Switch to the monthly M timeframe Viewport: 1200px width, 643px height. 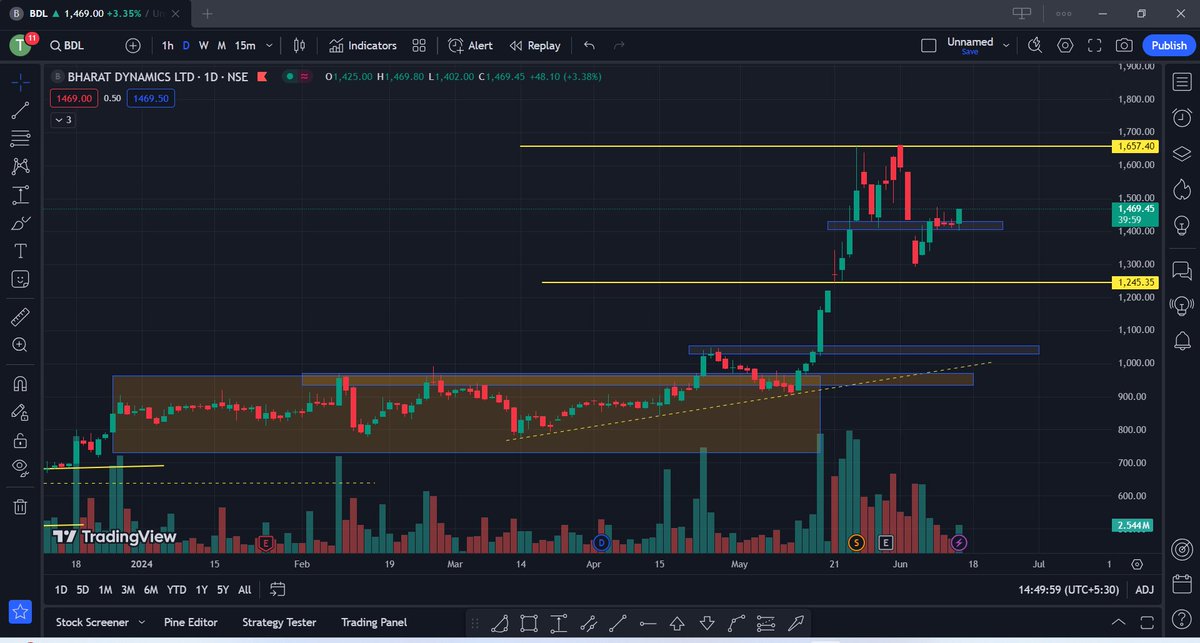(x=221, y=46)
